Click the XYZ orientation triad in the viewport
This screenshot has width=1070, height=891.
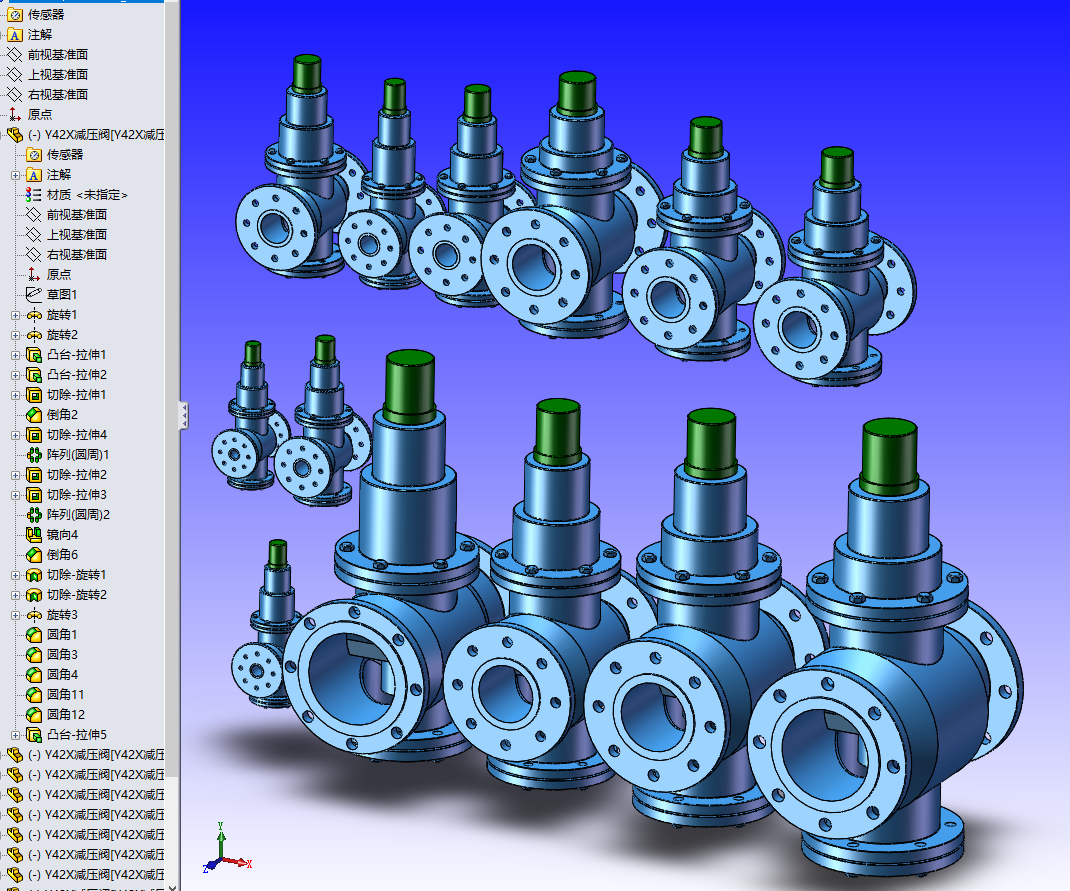point(227,849)
